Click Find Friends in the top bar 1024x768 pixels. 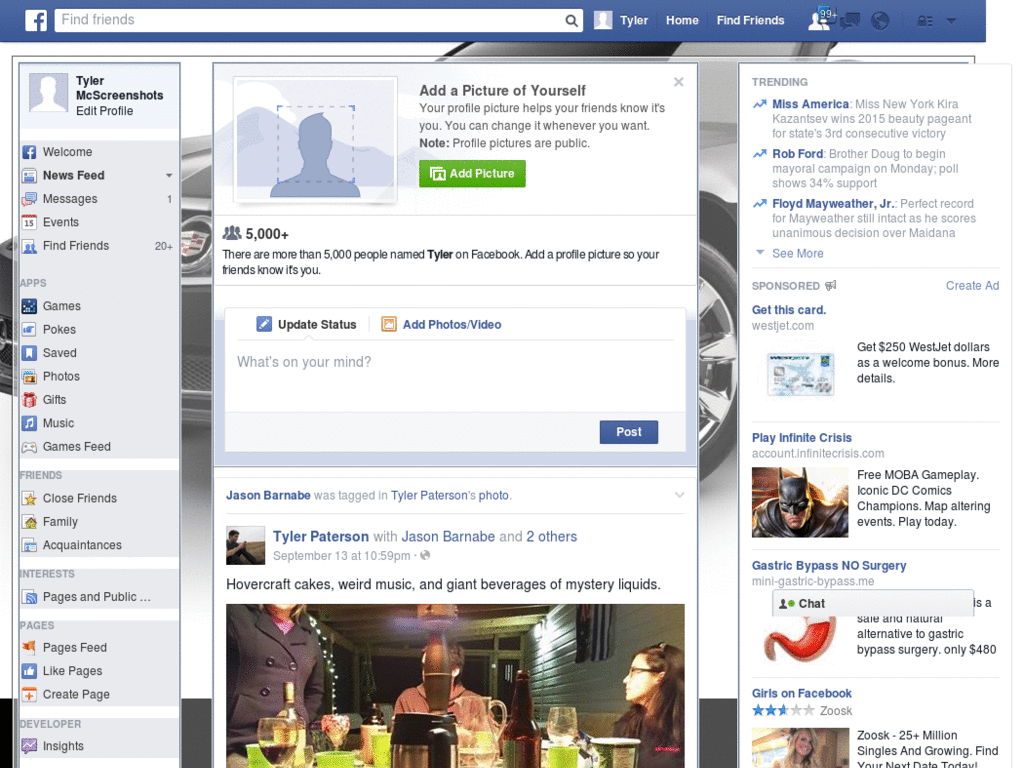(750, 21)
